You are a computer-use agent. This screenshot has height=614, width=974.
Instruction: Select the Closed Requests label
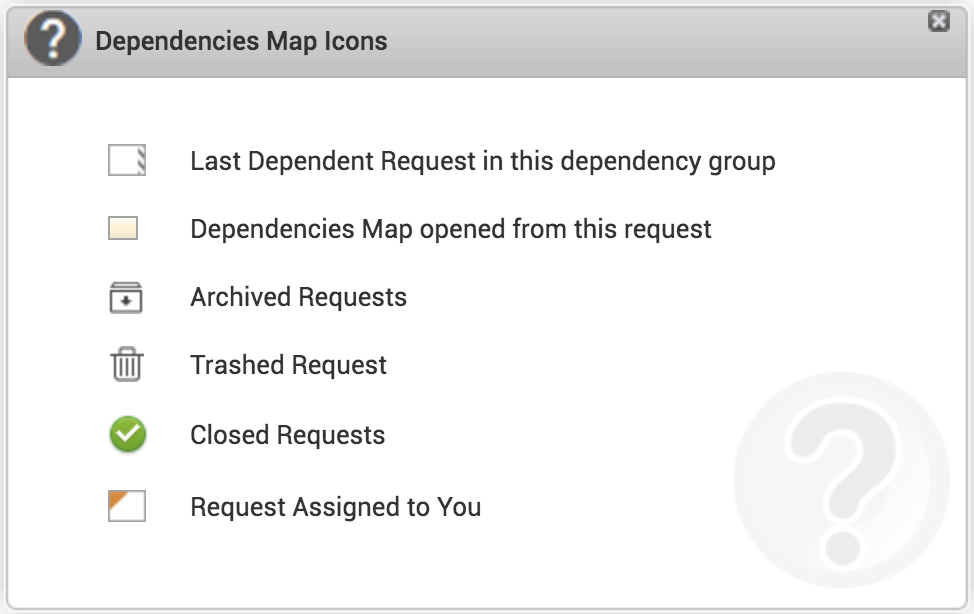pyautogui.click(x=287, y=436)
